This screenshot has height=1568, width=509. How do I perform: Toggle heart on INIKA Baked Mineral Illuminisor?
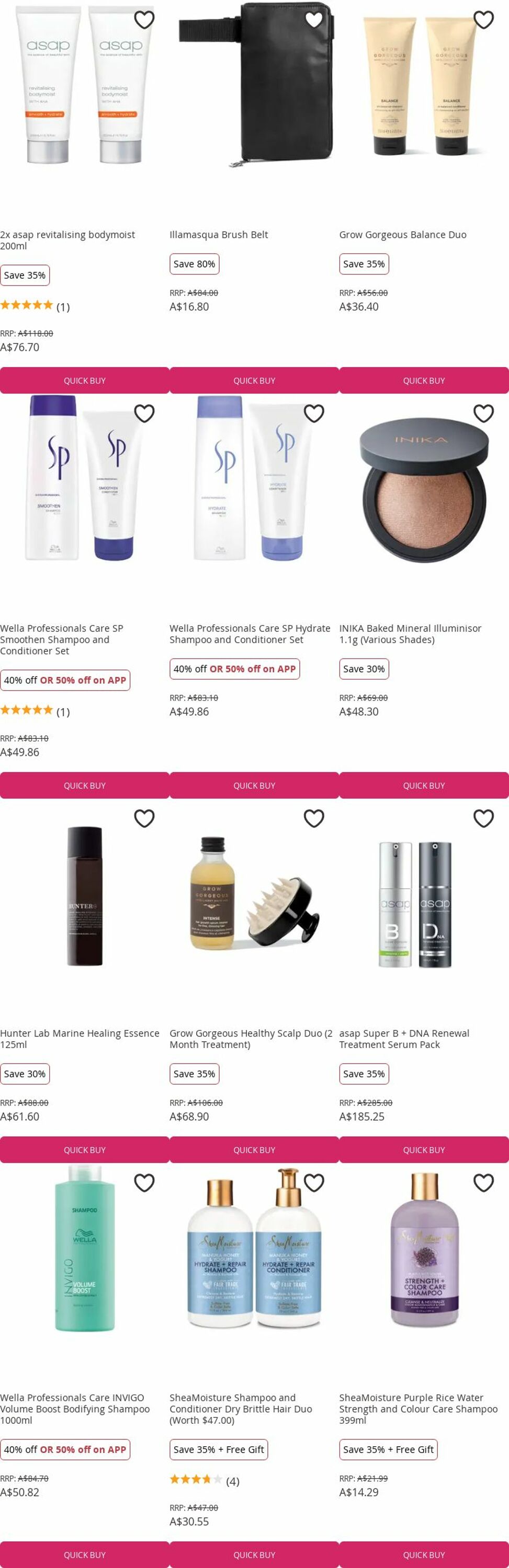483,413
